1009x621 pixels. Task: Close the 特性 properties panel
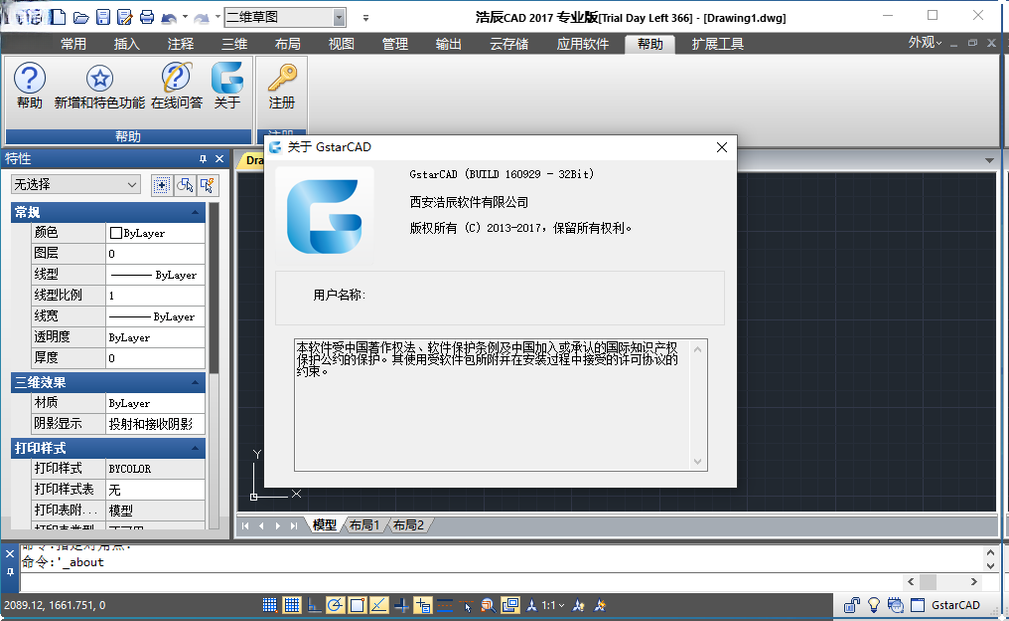tap(219, 158)
